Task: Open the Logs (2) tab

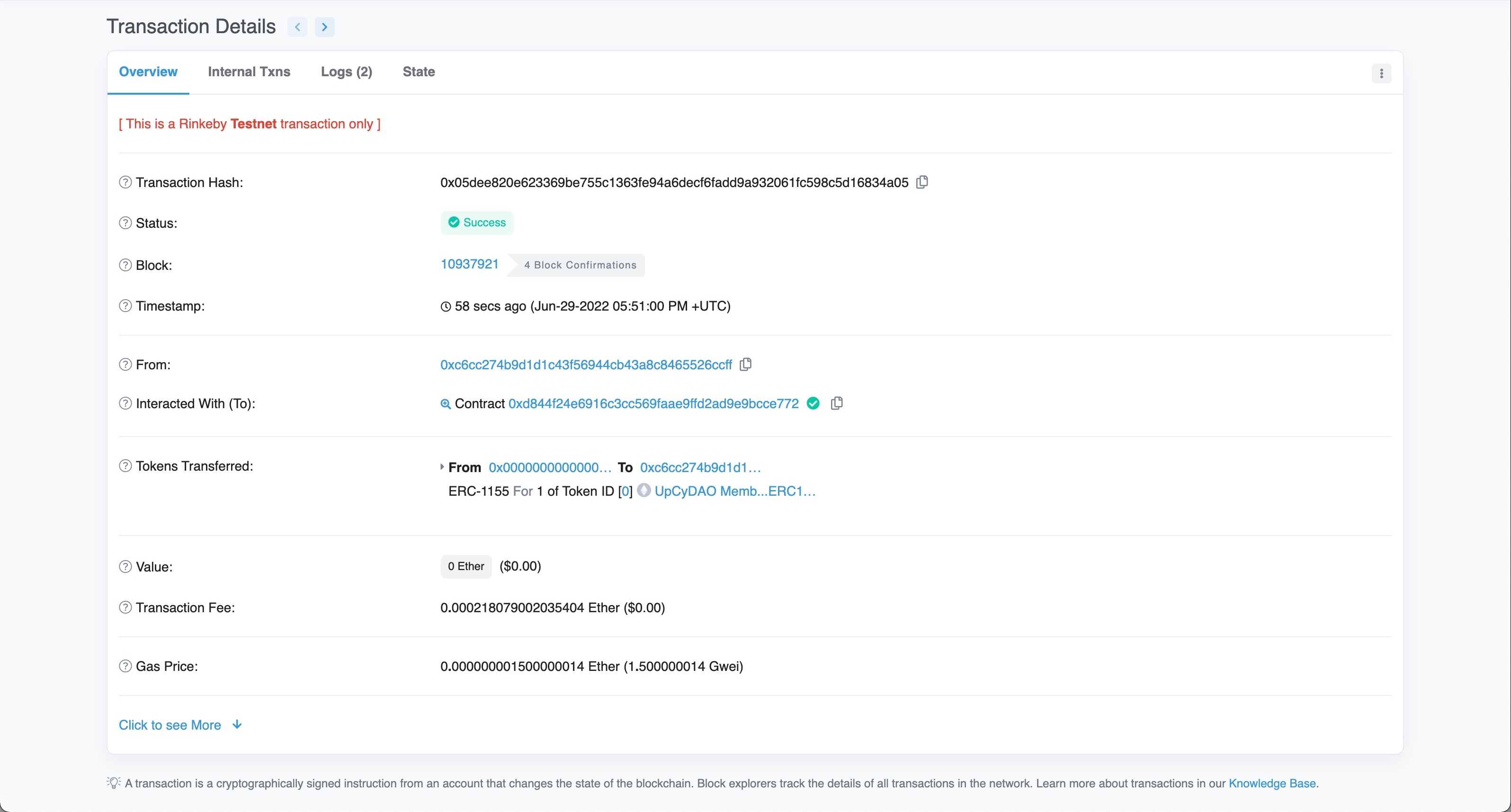Action: 346,71
